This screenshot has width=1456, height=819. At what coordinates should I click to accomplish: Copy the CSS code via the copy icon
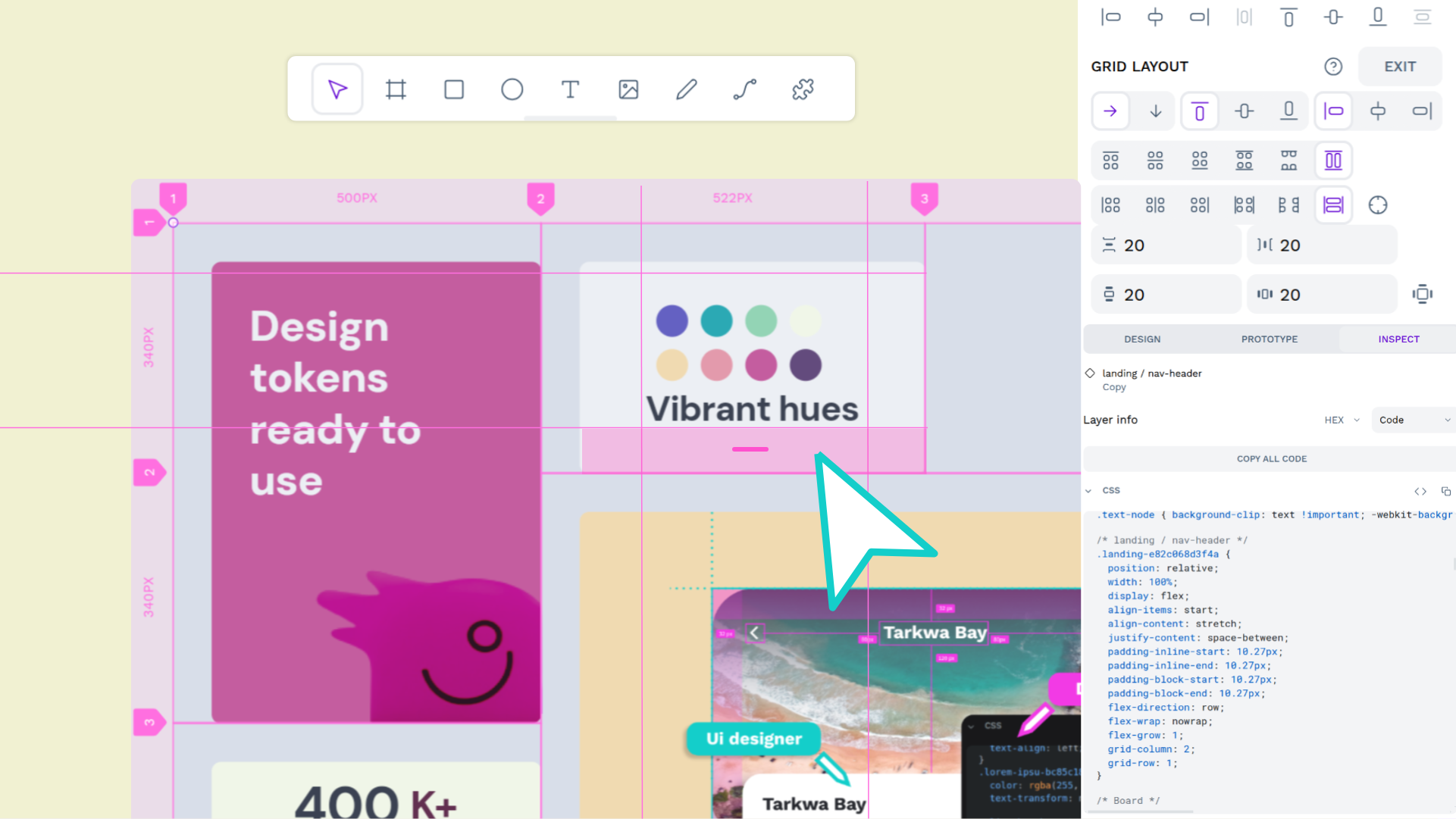click(x=1446, y=492)
